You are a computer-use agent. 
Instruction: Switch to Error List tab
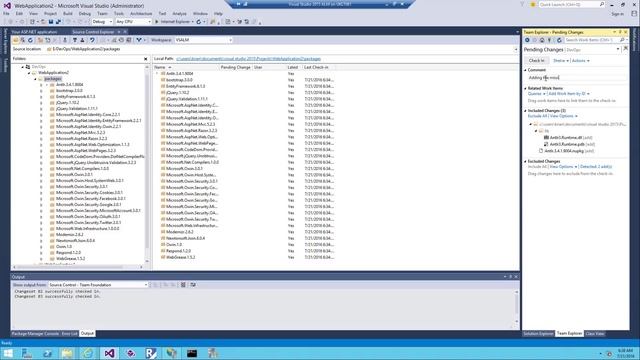click(69, 334)
